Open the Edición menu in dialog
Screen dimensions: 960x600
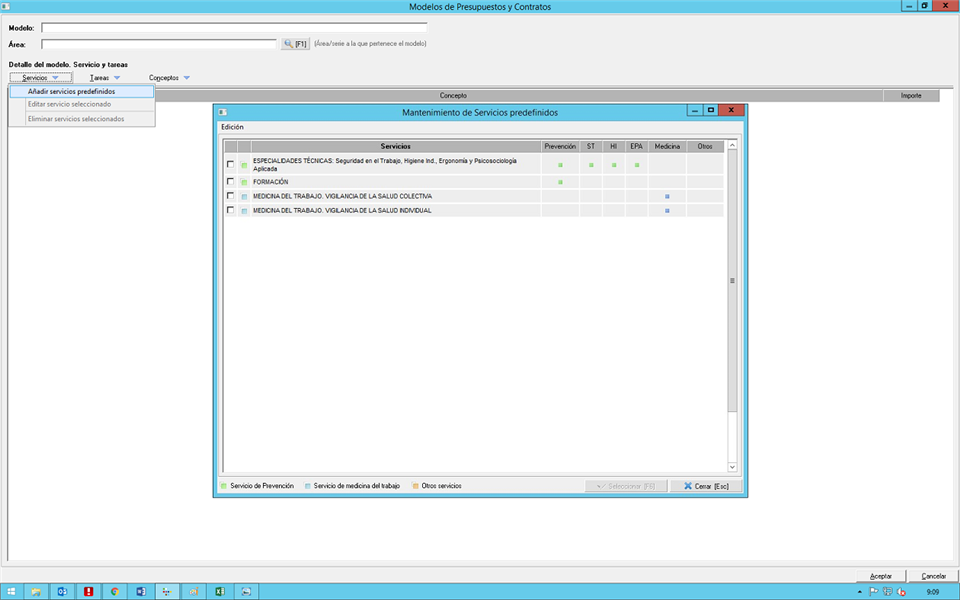[x=232, y=127]
